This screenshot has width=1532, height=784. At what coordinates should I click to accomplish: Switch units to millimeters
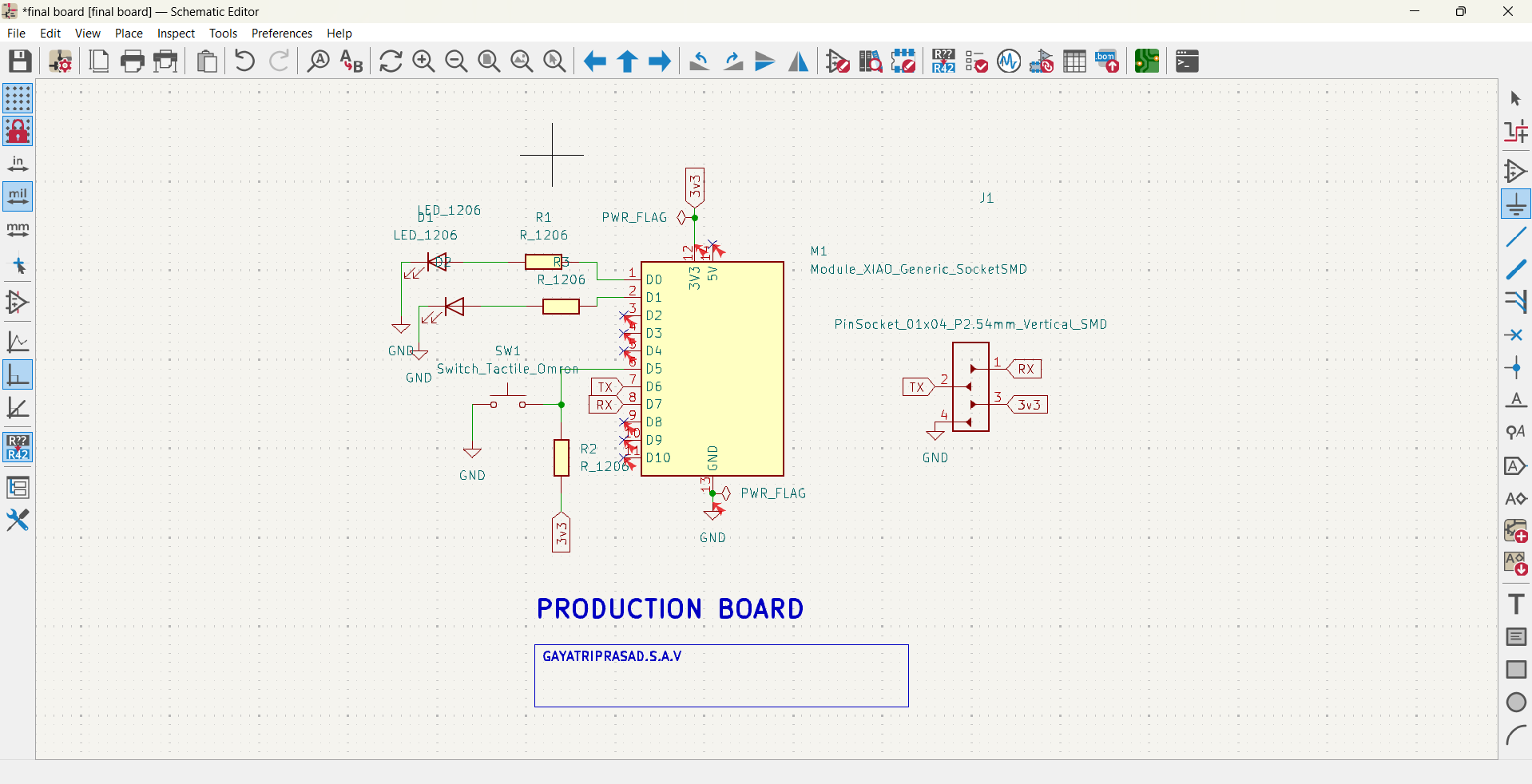(18, 230)
